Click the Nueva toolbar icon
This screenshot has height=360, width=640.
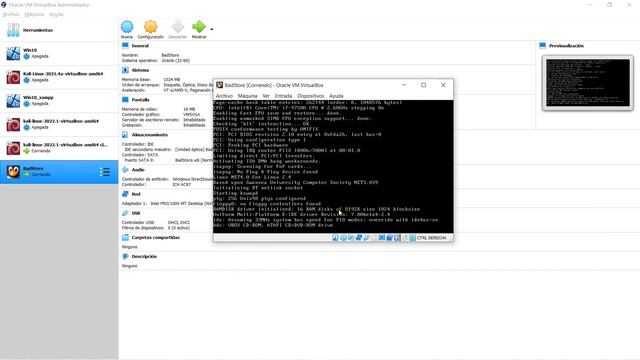click(127, 27)
